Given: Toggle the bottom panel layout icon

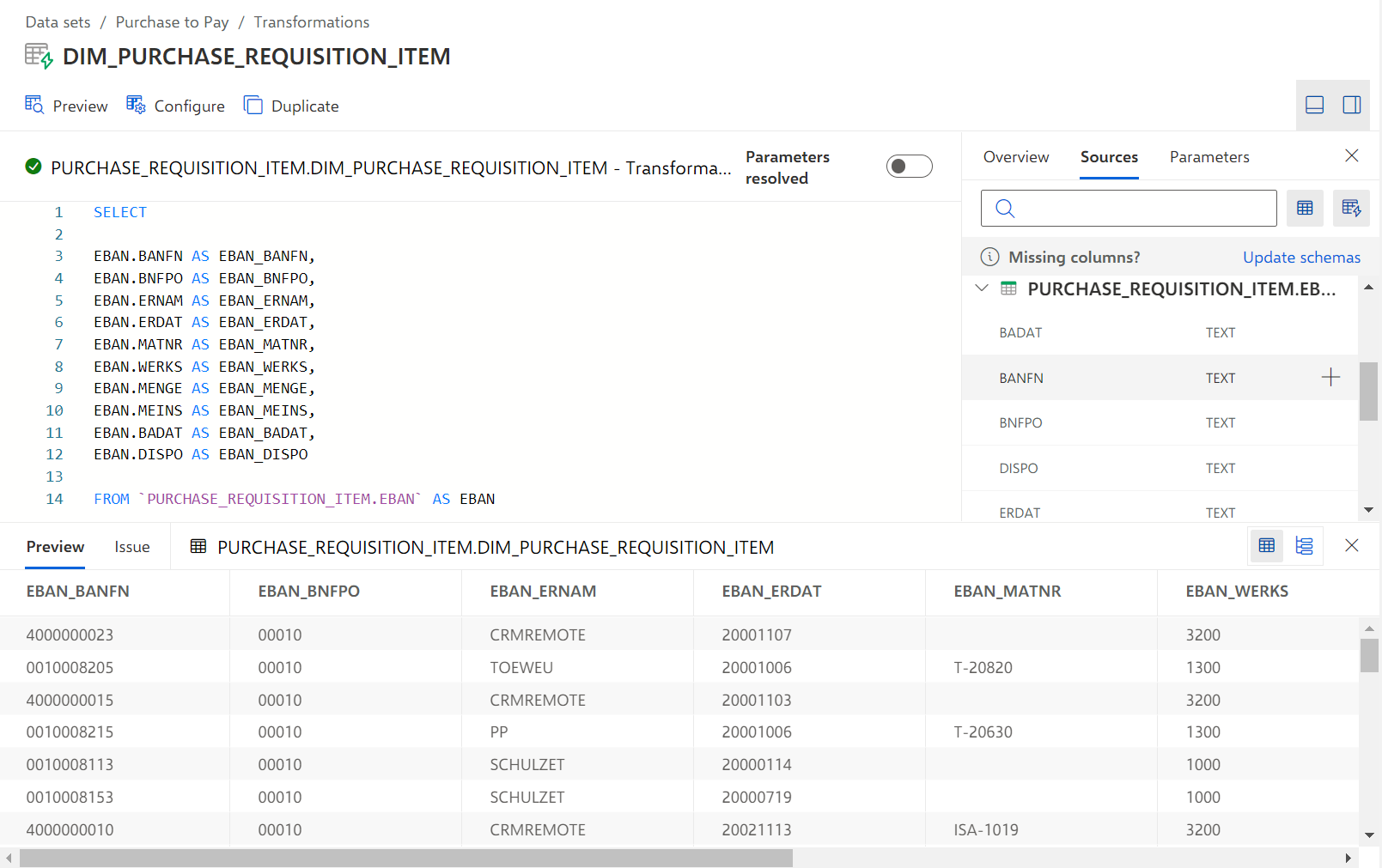Looking at the screenshot, I should point(1314,105).
